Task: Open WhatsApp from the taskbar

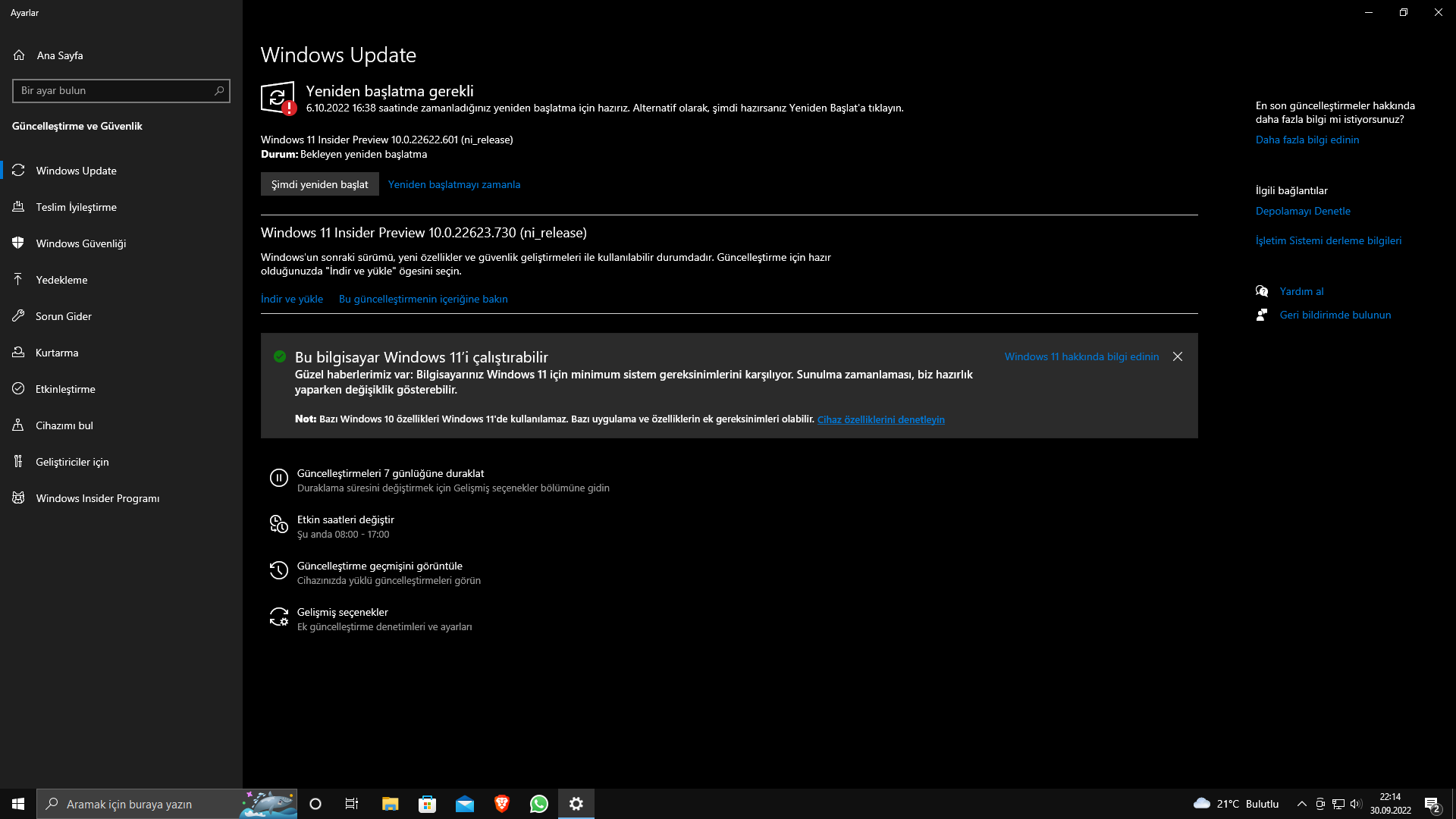Action: pyautogui.click(x=539, y=804)
